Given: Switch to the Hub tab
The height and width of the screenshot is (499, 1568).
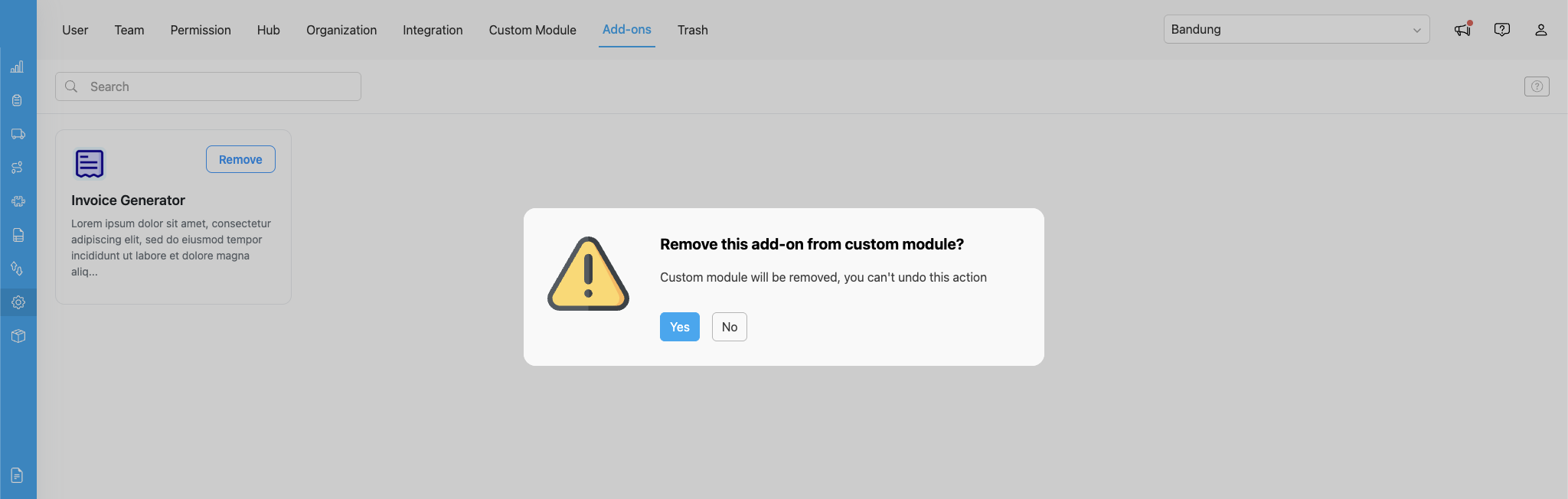Looking at the screenshot, I should [269, 30].
